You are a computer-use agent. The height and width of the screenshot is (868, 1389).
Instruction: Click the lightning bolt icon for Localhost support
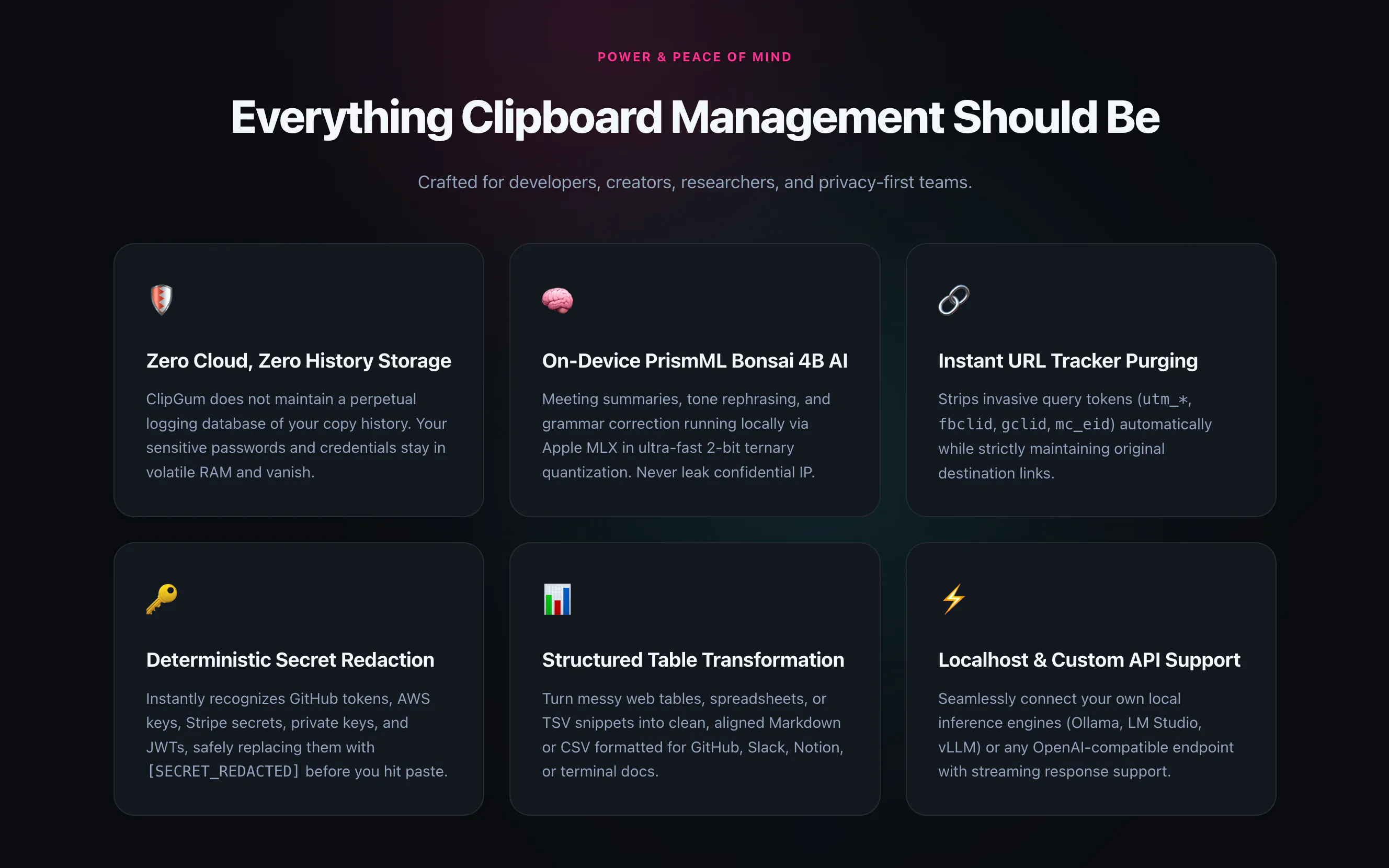click(x=953, y=599)
